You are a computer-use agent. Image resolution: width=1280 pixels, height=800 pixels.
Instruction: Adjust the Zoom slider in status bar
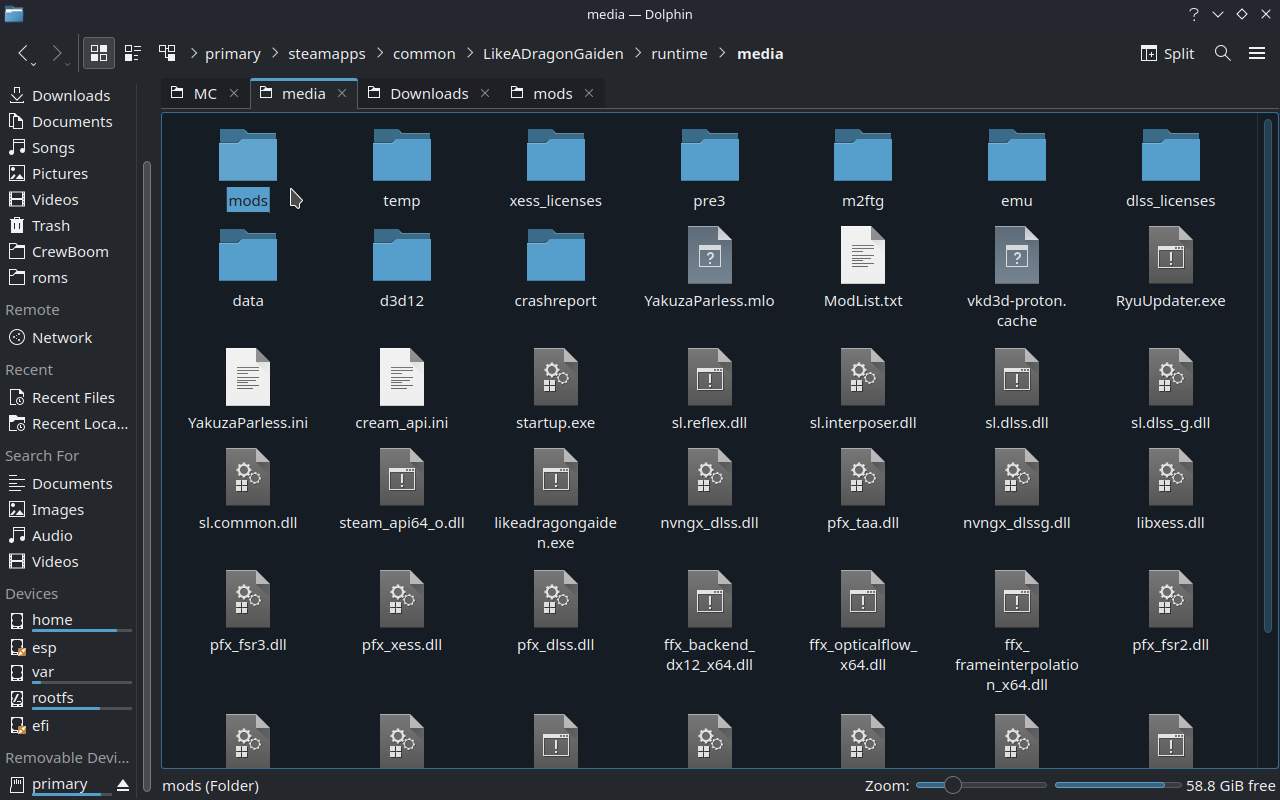(x=981, y=785)
